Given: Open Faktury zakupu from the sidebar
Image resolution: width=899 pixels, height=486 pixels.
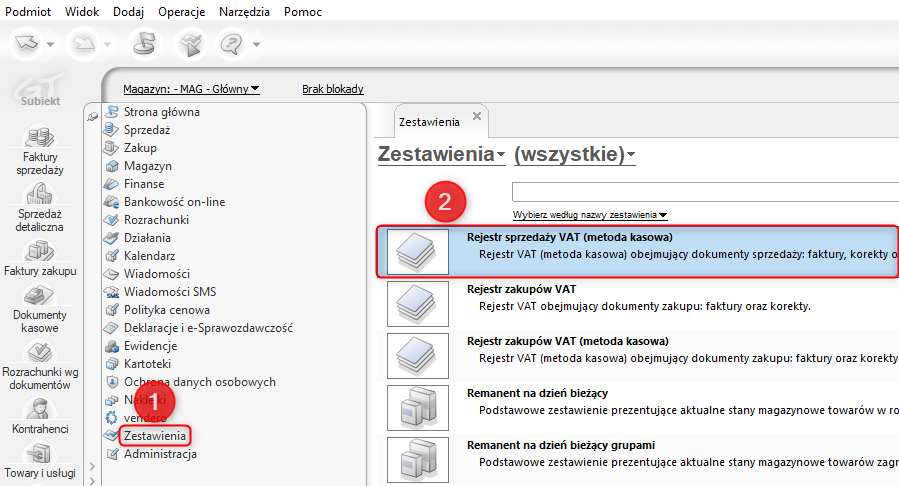Looking at the screenshot, I should coord(40,251).
